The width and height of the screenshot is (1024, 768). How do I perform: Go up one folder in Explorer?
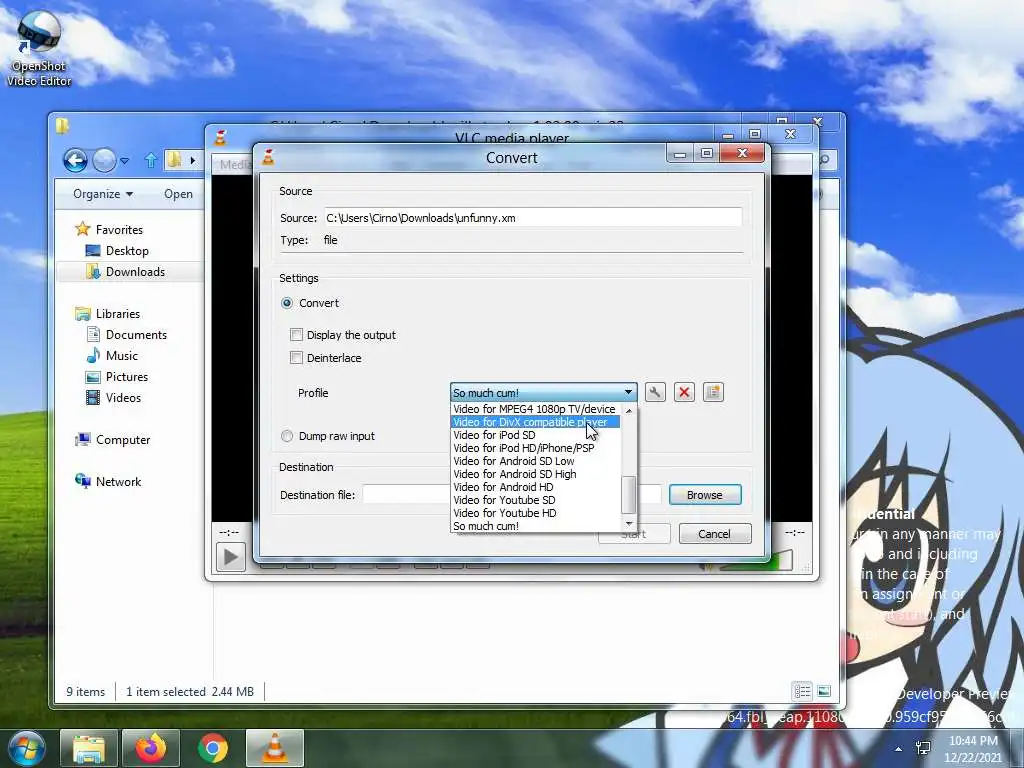coord(151,160)
